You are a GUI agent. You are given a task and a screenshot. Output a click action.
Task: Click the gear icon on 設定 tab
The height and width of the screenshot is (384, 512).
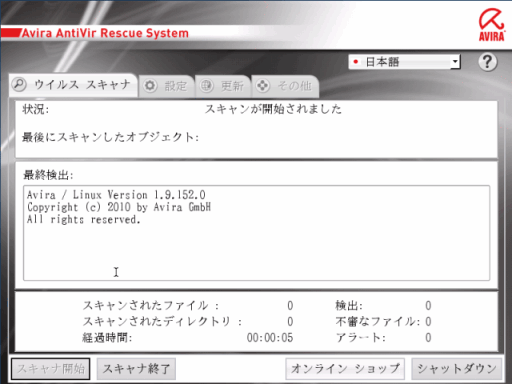[150, 86]
